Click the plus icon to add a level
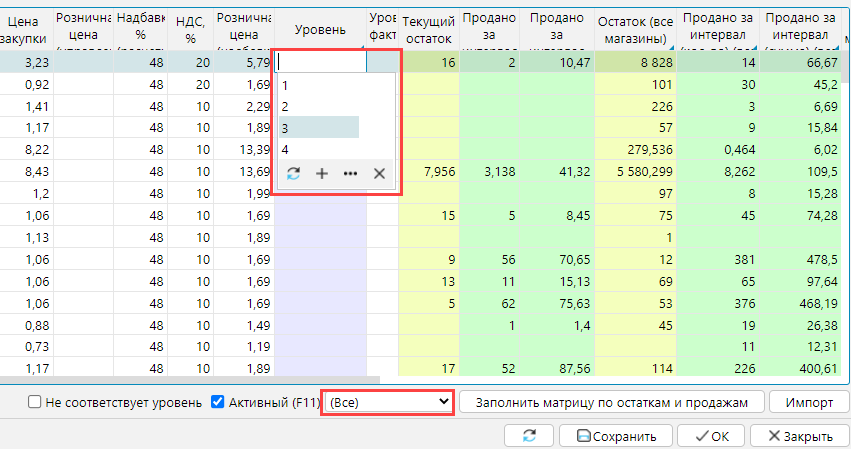 coord(322,173)
